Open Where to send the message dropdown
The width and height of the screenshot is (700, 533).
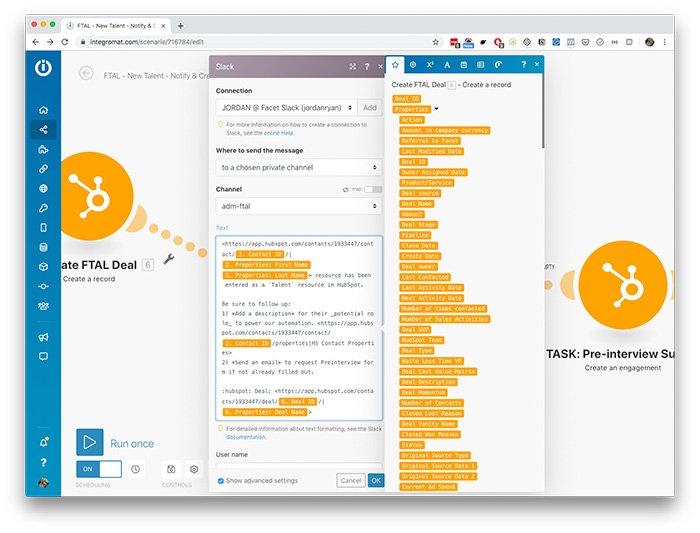[x=299, y=167]
